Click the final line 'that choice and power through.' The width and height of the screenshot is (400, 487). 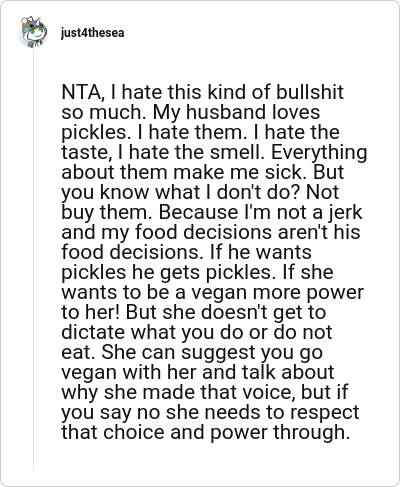205,432
